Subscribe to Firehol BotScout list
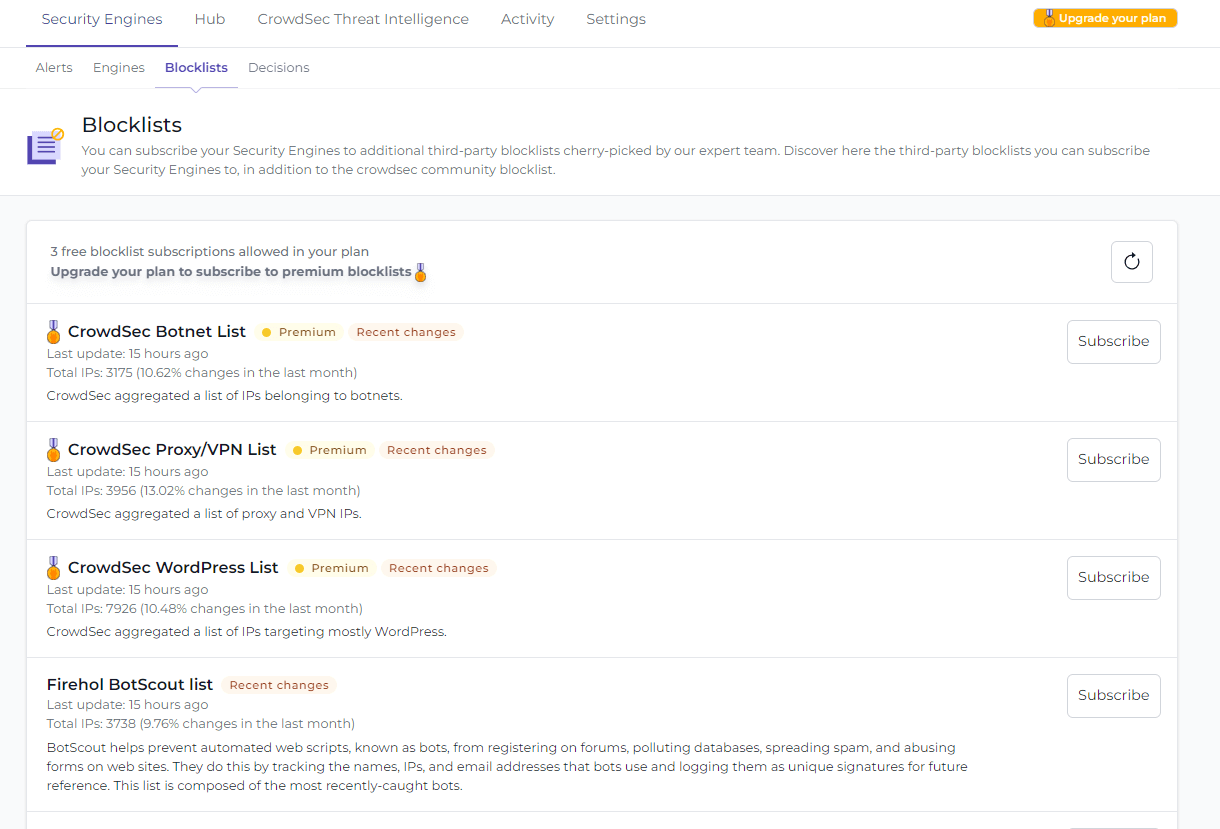Image resolution: width=1220 pixels, height=829 pixels. point(1113,695)
